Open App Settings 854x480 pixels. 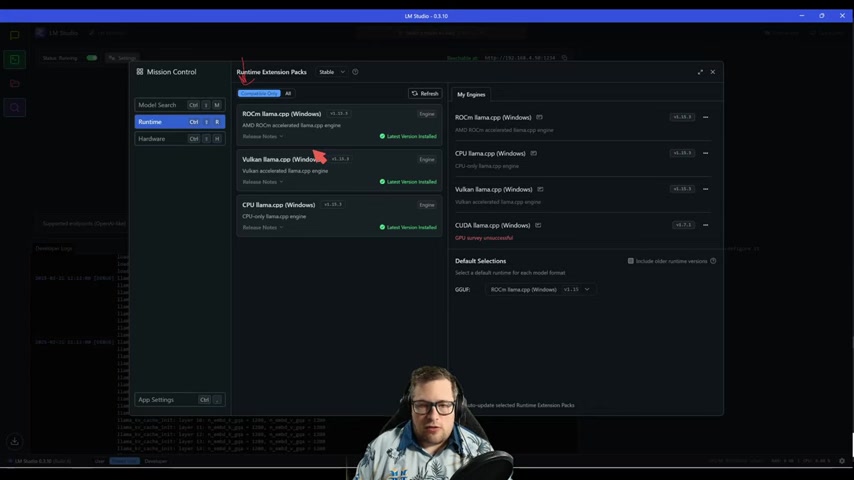180,399
